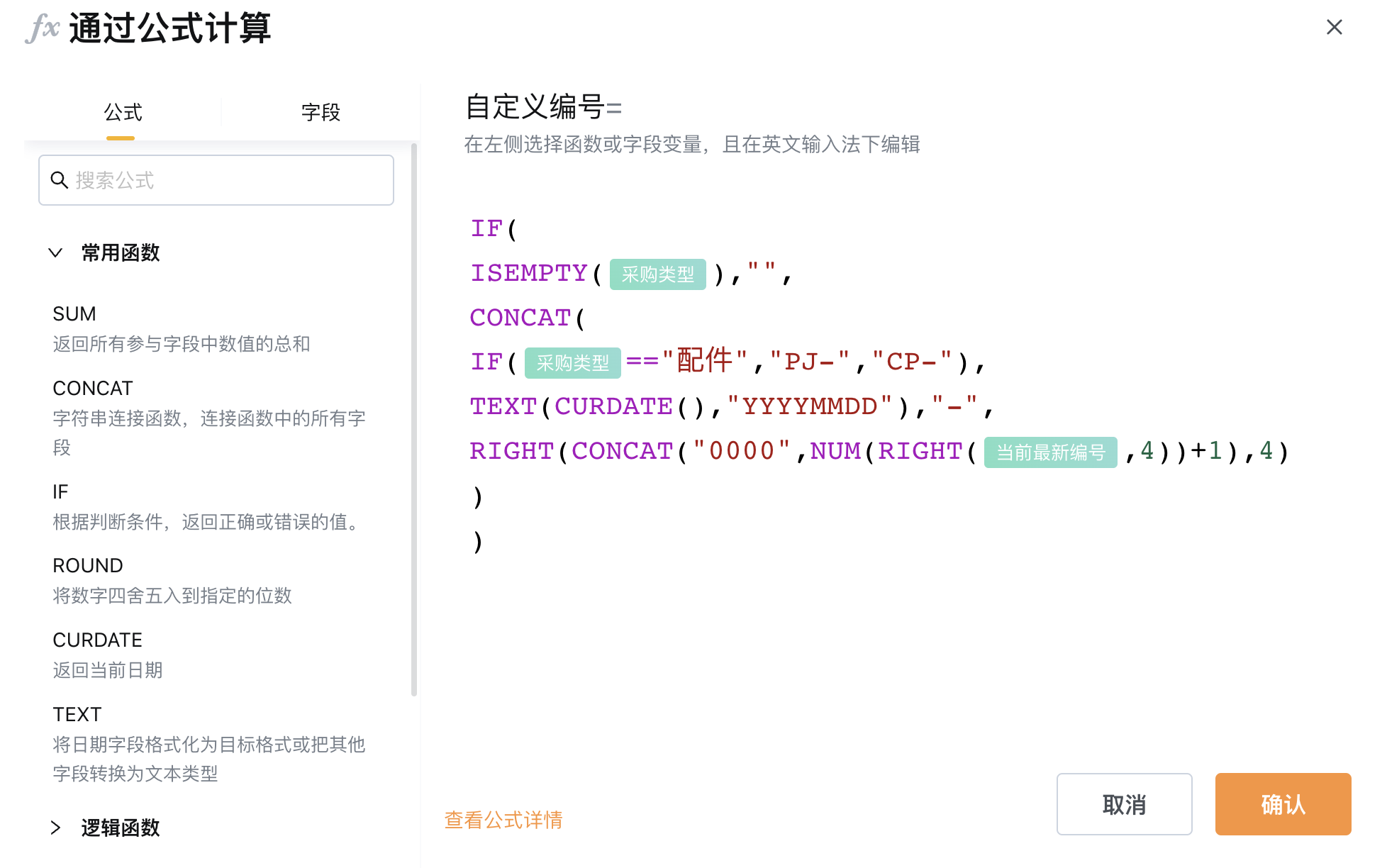The width and height of the screenshot is (1387, 868).
Task: Click the 当前最新编号 field tag
Action: click(1050, 452)
